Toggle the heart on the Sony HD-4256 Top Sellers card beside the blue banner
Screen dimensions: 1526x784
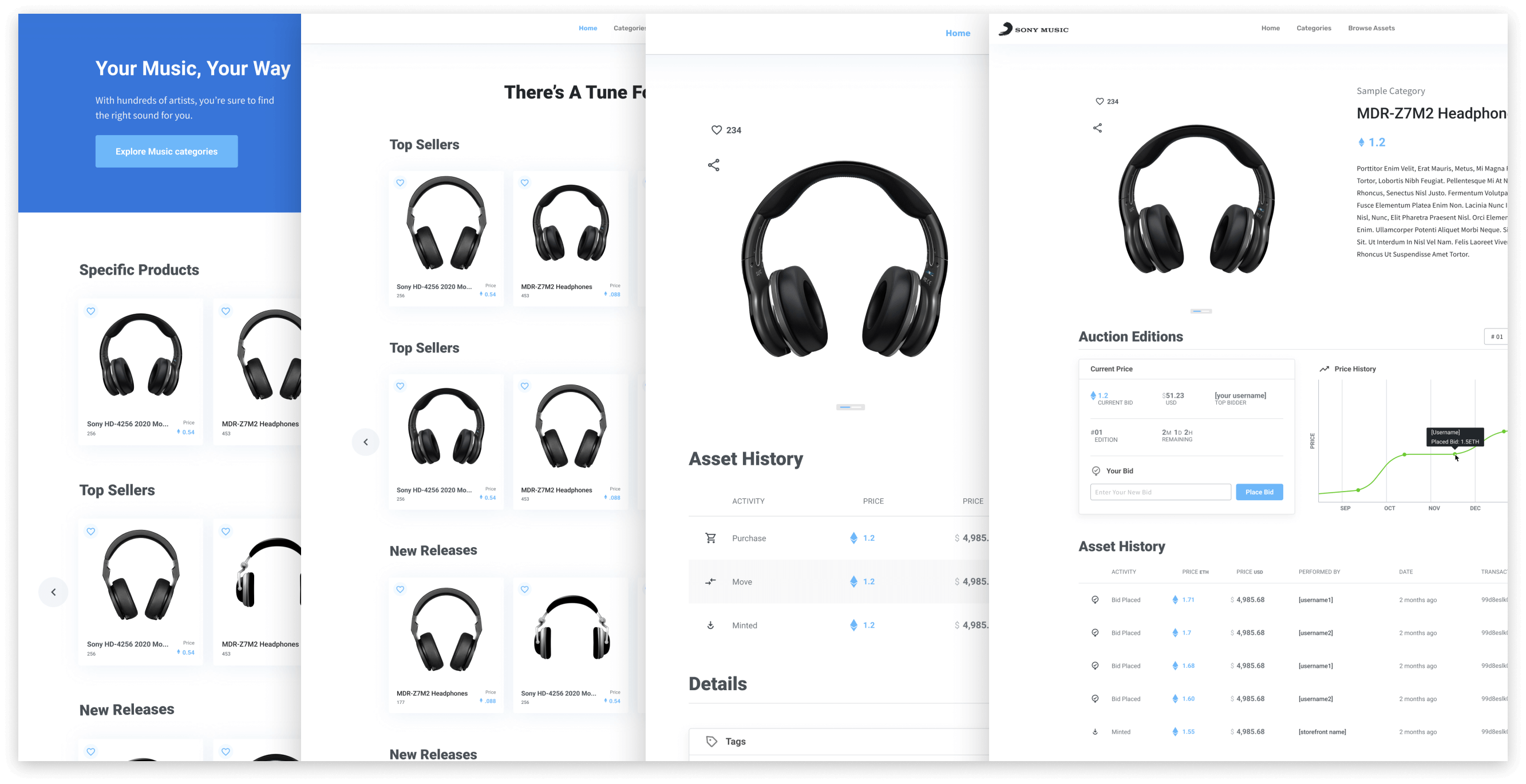coord(90,531)
